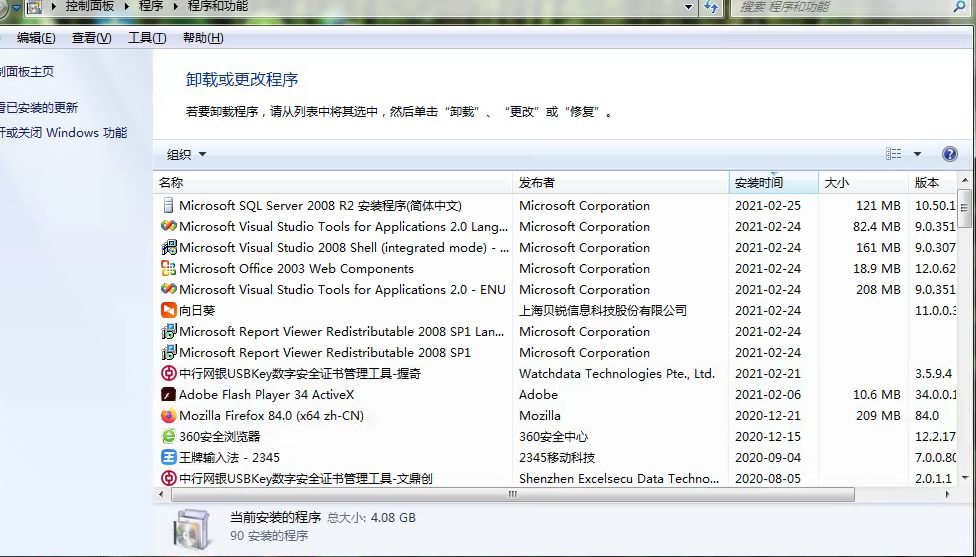Click the 王牌输入法 - 2345 icon

(168, 457)
